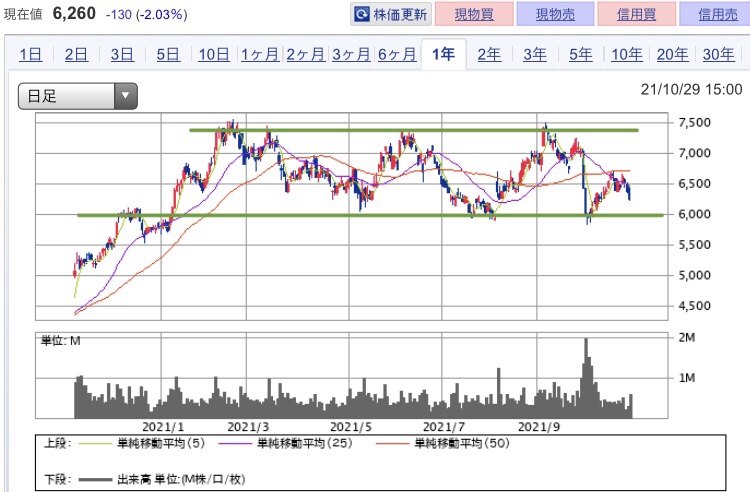The height and width of the screenshot is (492, 750).
Task: Click the price change -130 (-2.03%)
Action: (x=147, y=14)
